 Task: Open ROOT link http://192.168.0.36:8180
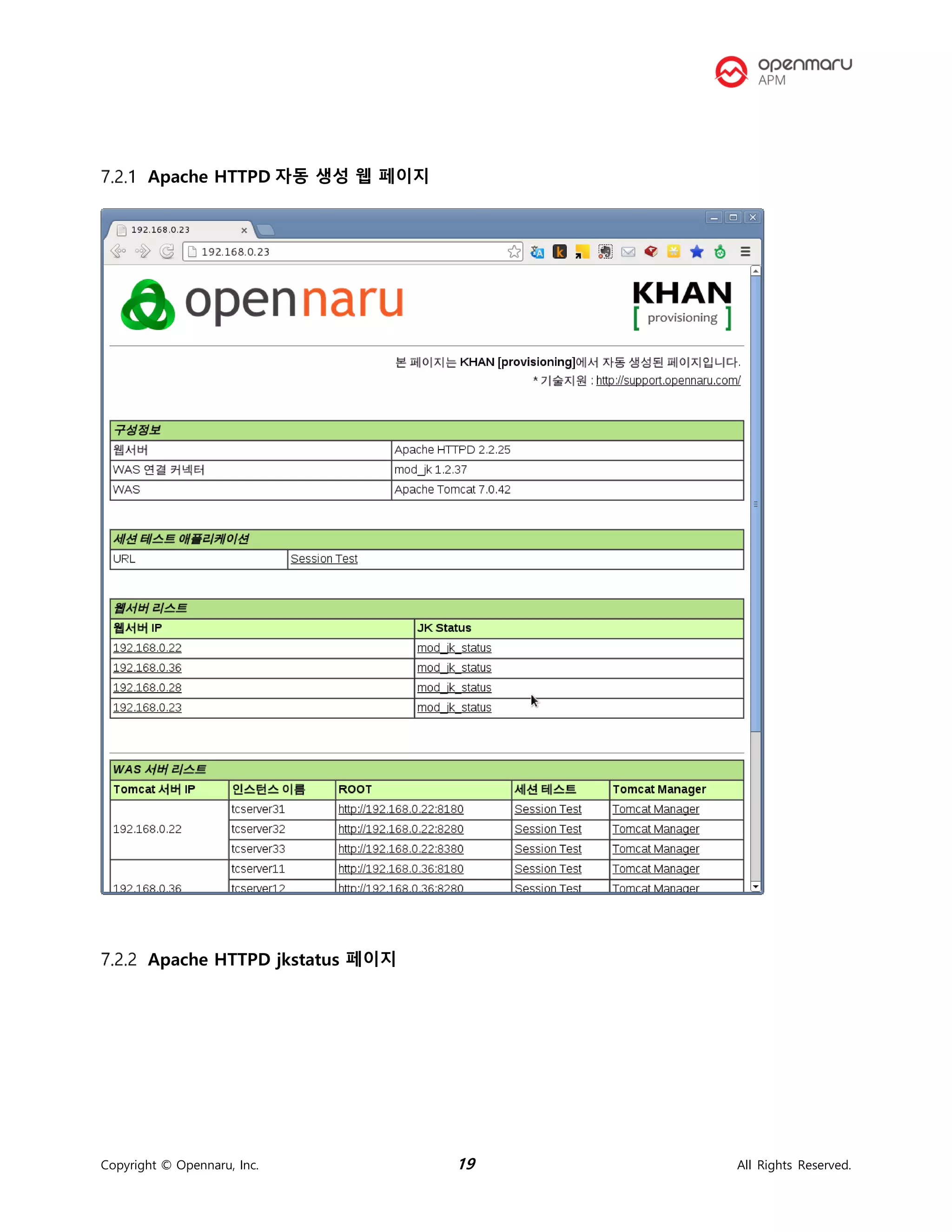401,869
